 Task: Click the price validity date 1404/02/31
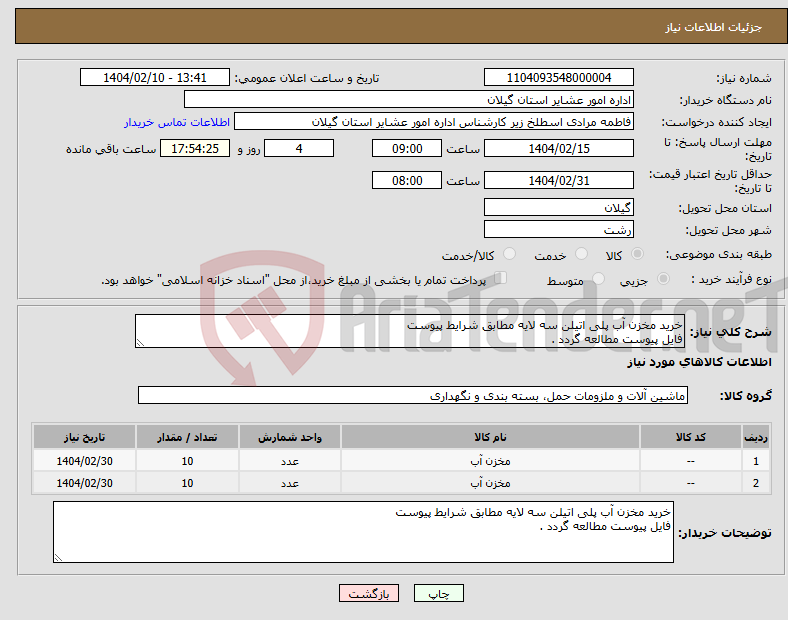click(x=558, y=180)
